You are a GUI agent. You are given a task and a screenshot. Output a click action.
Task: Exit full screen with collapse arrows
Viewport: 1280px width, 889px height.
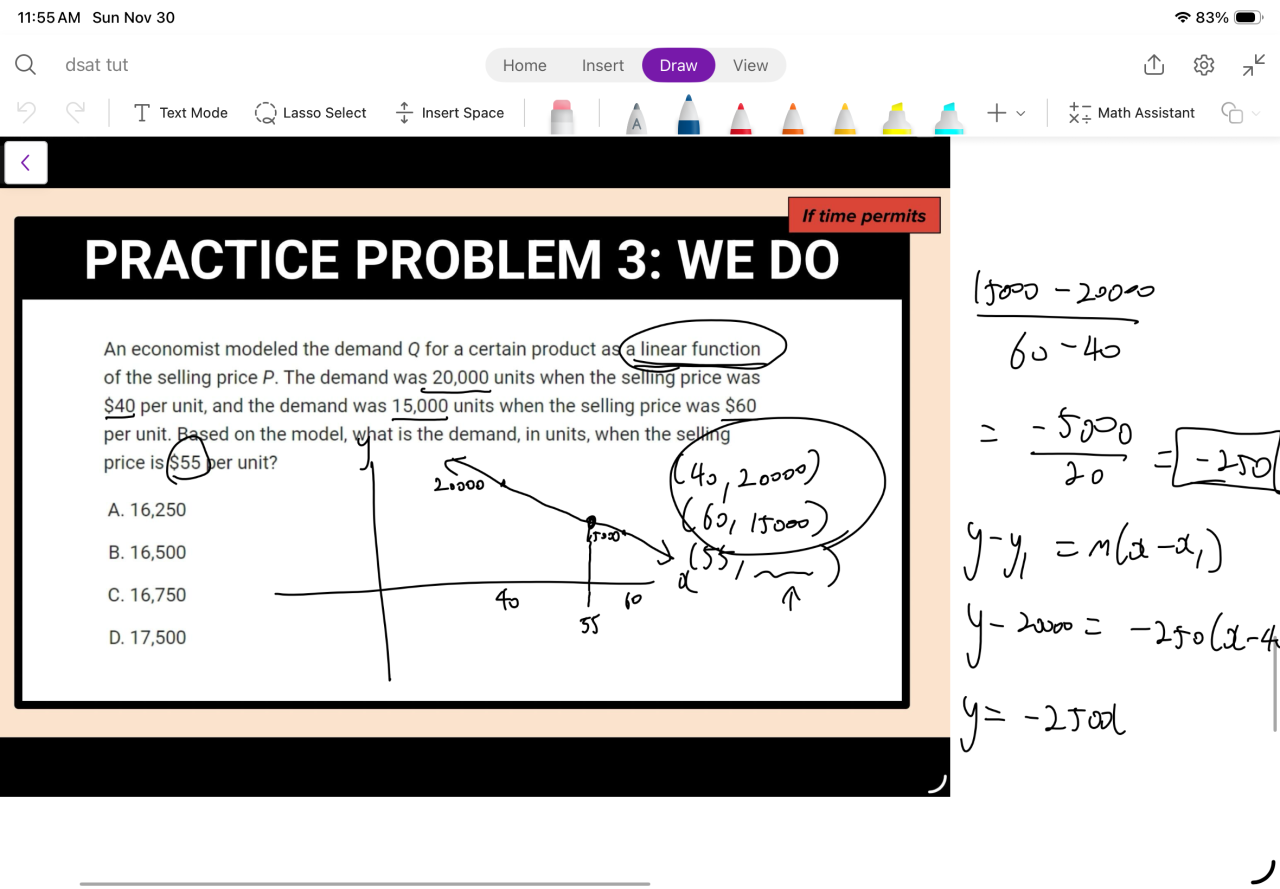pyautogui.click(x=1254, y=65)
